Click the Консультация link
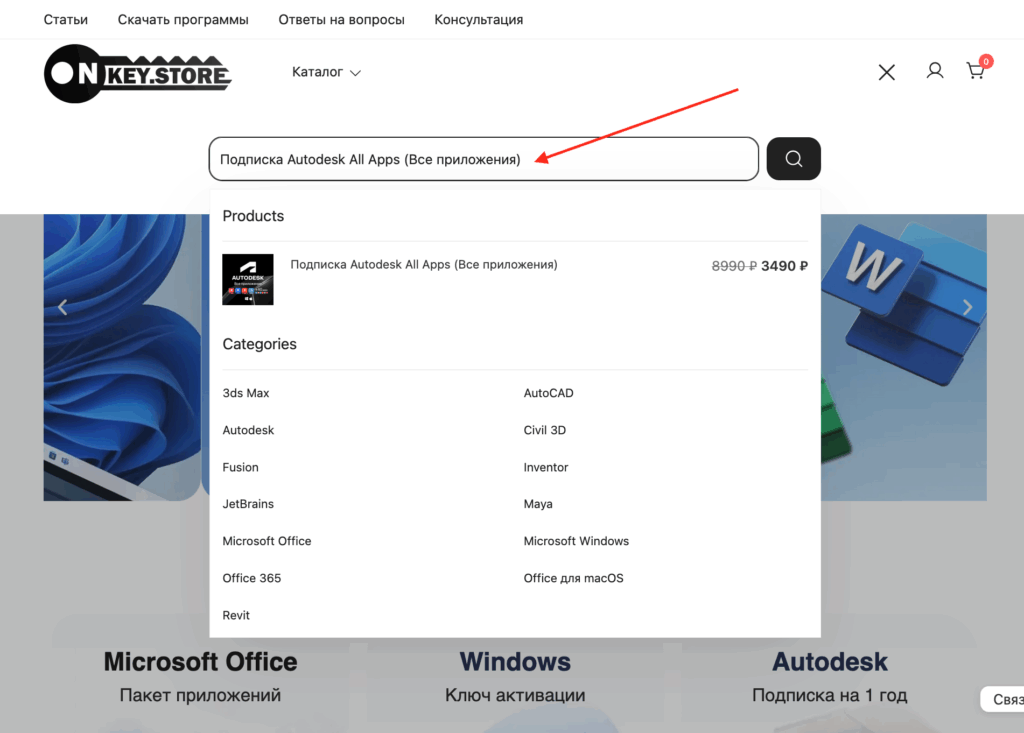Viewport: 1024px width, 733px height. 478,20
